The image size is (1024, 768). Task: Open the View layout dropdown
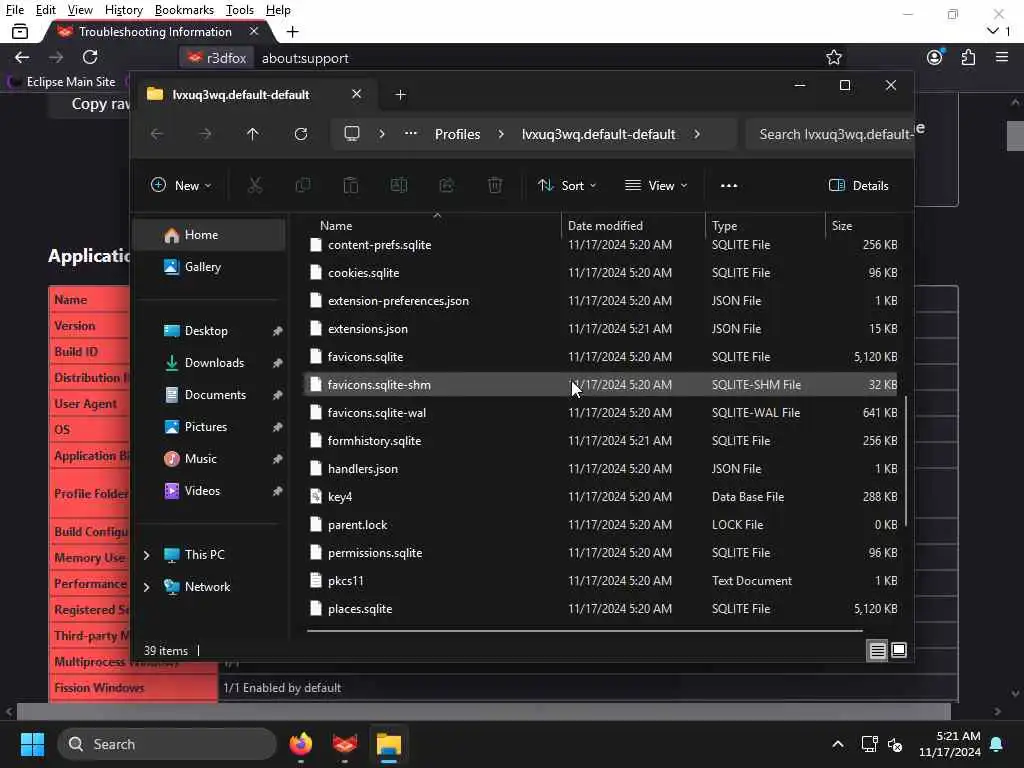[x=656, y=185]
